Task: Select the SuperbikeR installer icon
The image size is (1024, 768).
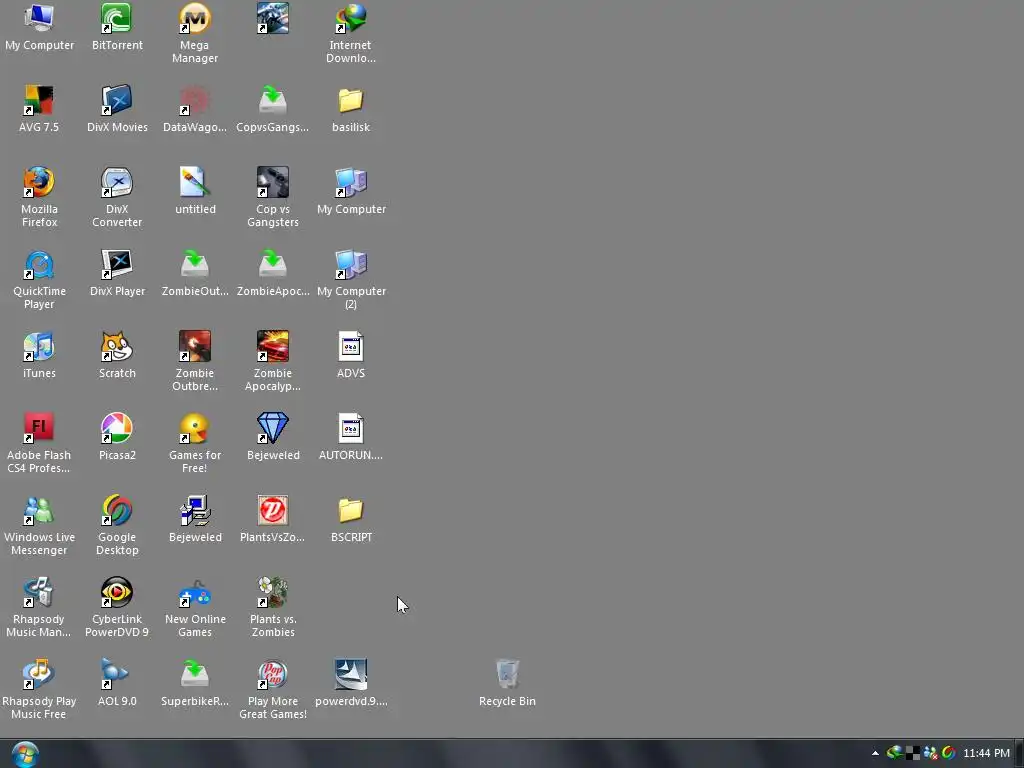Action: point(195,682)
